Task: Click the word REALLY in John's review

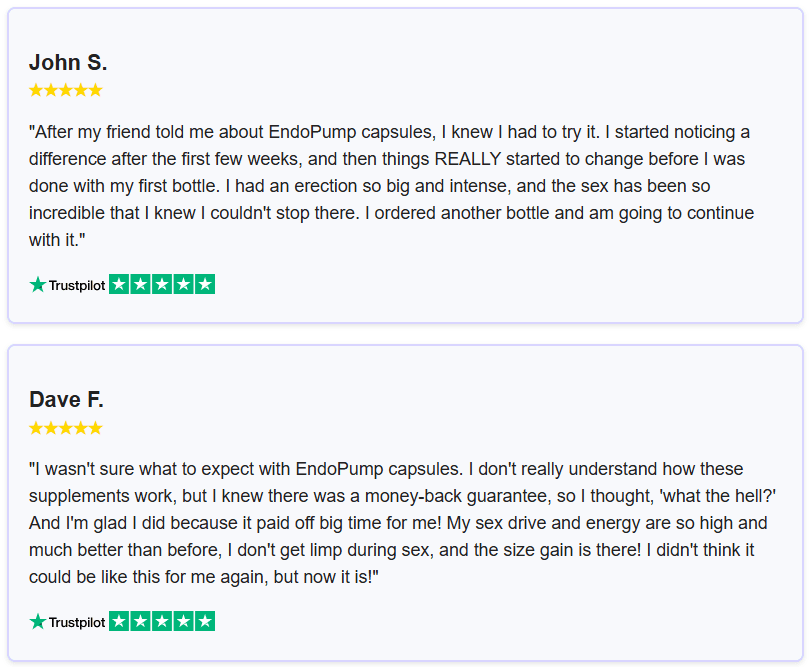Action: 468,158
